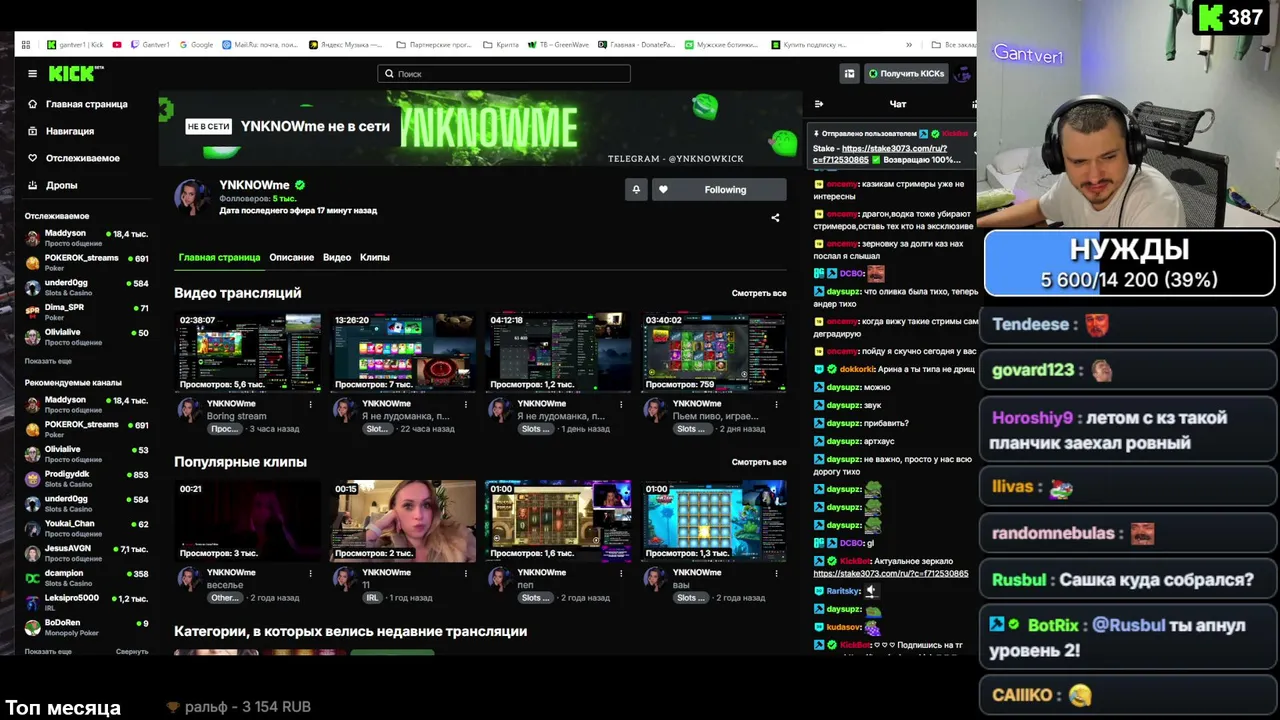Open Крипта bookmark folder
The width and height of the screenshot is (1280, 720).
(501, 44)
